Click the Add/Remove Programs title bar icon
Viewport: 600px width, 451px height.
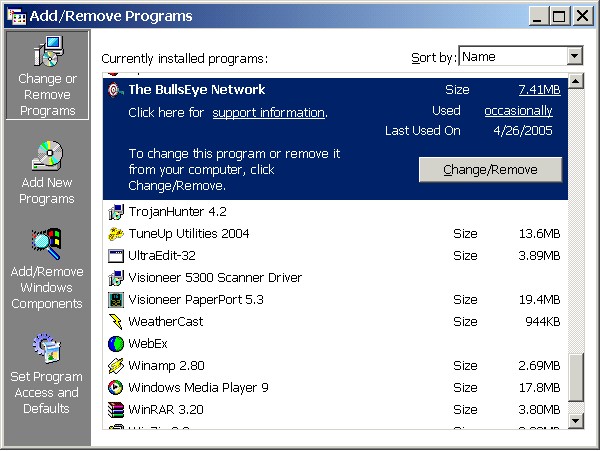[x=16, y=16]
